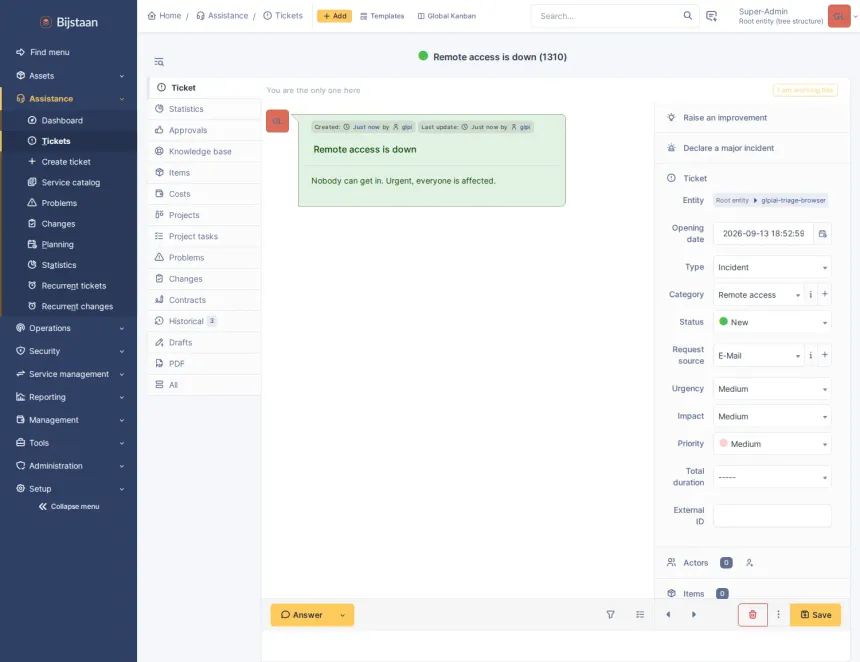860x662 pixels.
Task: Open Status dropdown showing New
Action: click(772, 322)
